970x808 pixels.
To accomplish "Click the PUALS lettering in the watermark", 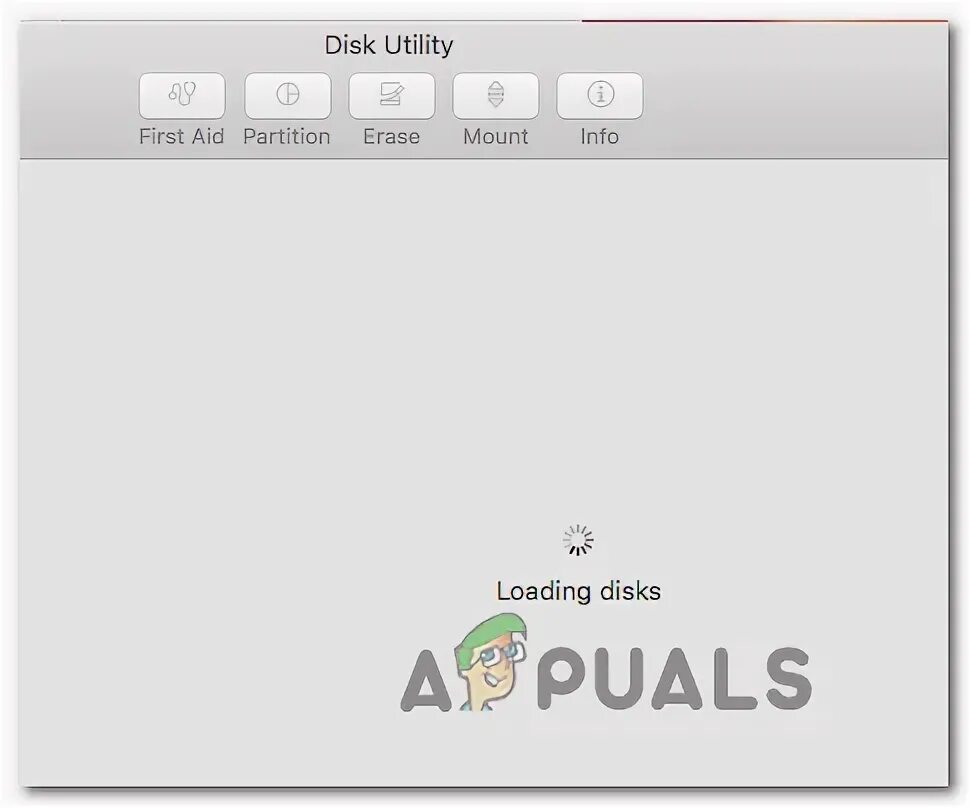I will point(674,678).
